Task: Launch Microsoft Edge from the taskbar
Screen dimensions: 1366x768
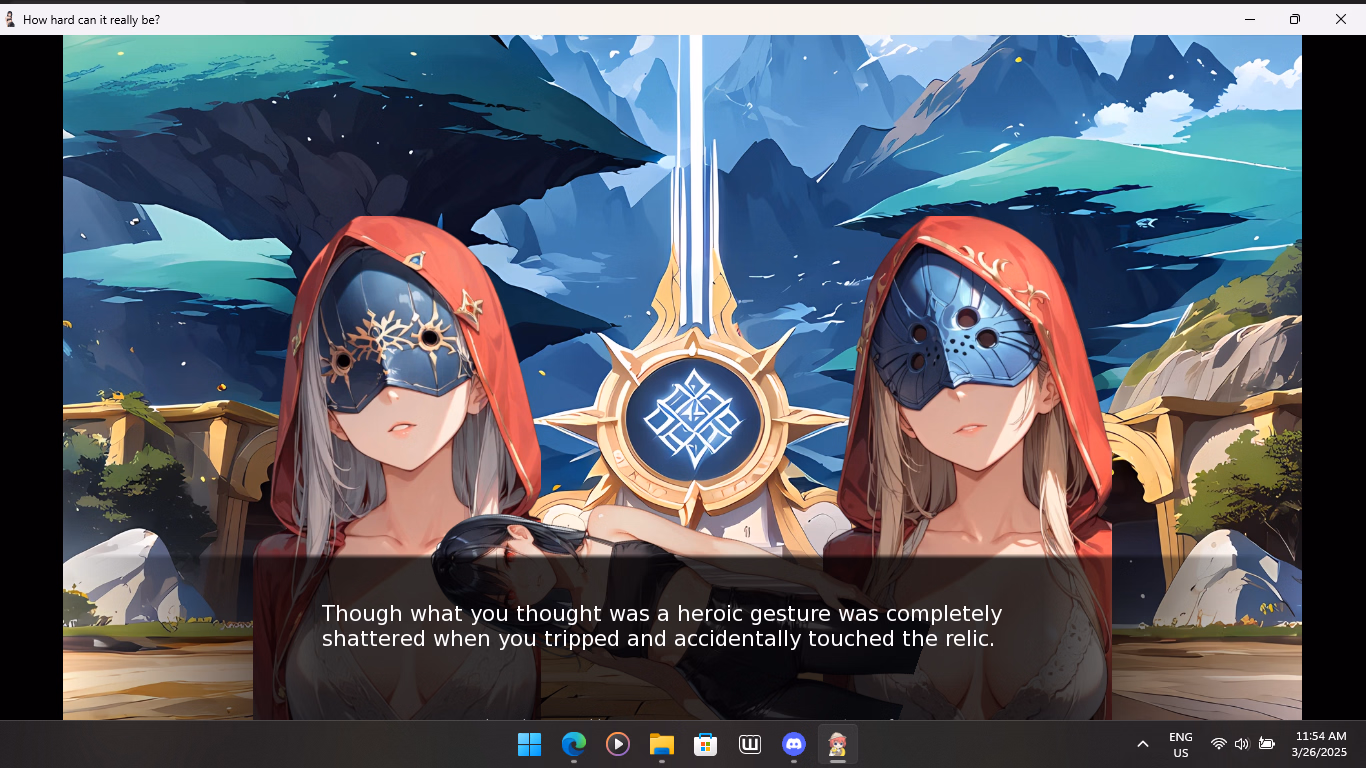Action: (x=573, y=744)
